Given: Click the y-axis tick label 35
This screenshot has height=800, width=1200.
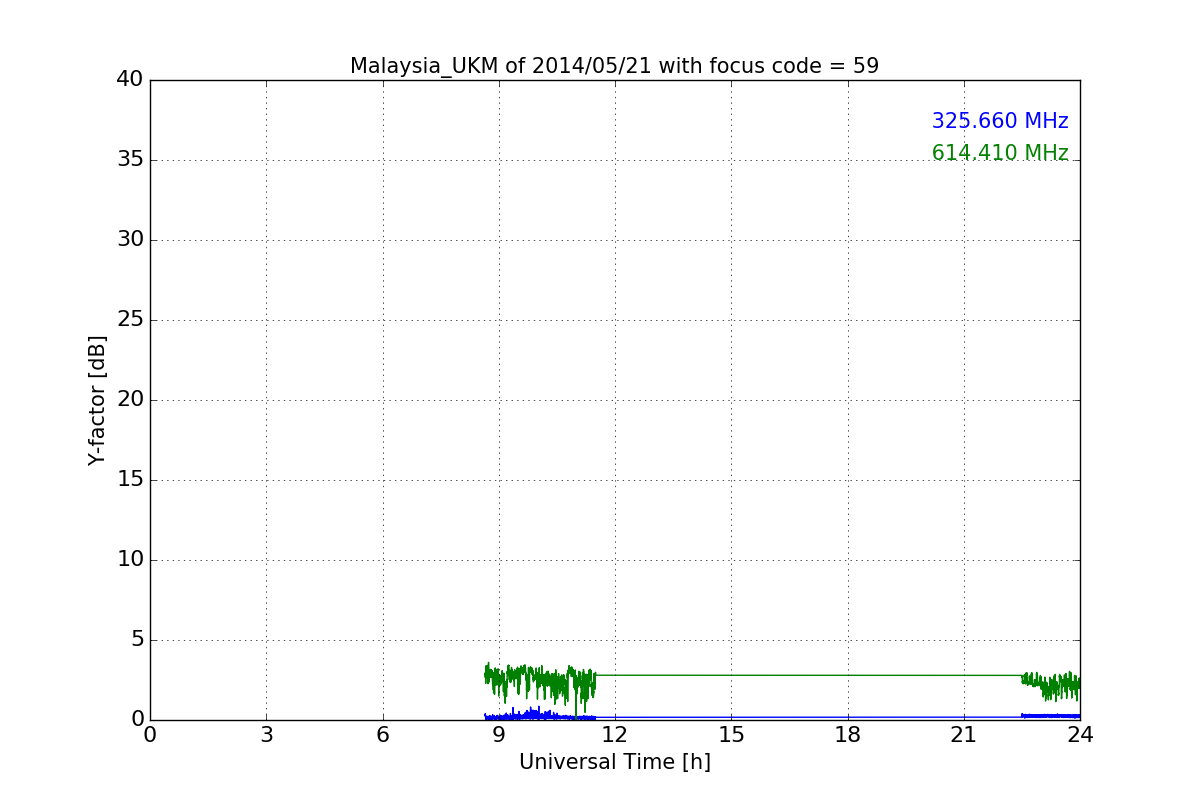Looking at the screenshot, I should click(130, 160).
